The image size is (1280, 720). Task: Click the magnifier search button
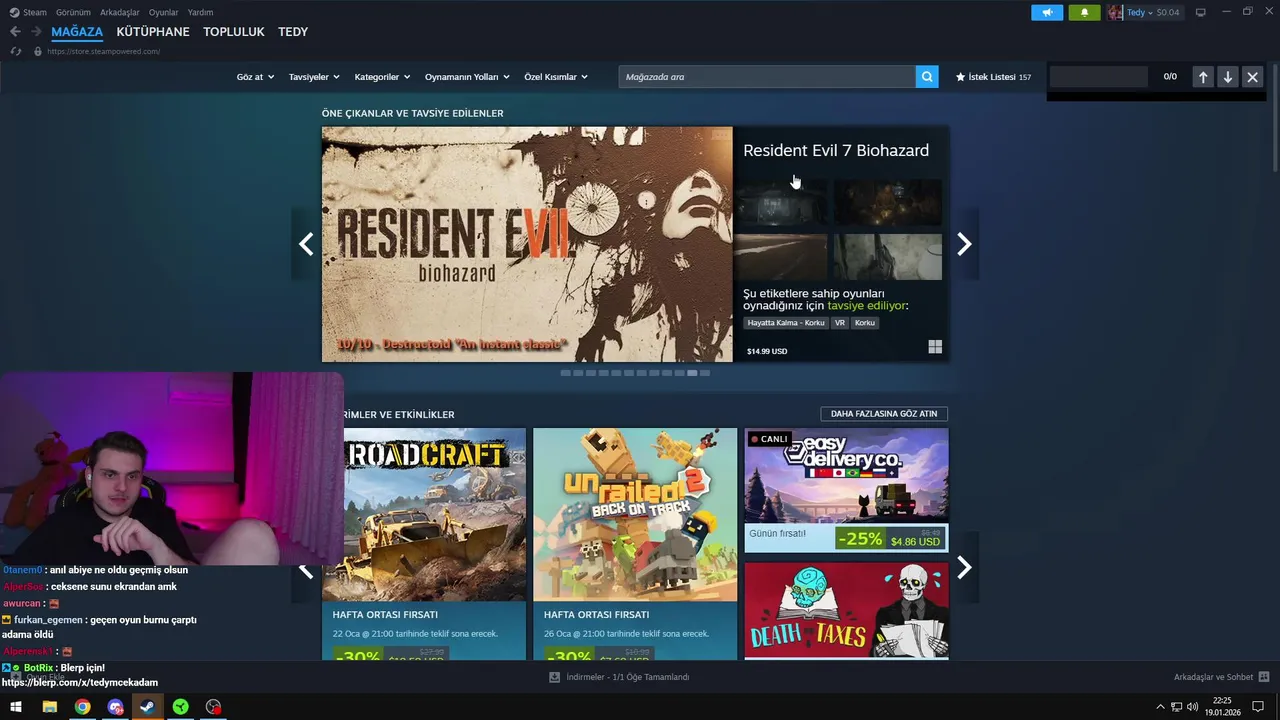point(927,76)
